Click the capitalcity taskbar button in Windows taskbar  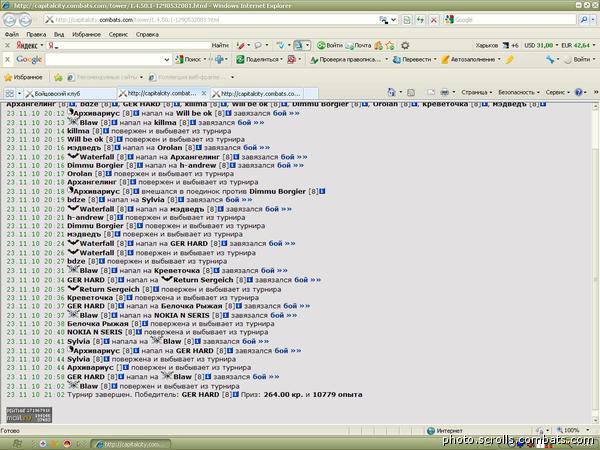pyautogui.click(x=130, y=444)
